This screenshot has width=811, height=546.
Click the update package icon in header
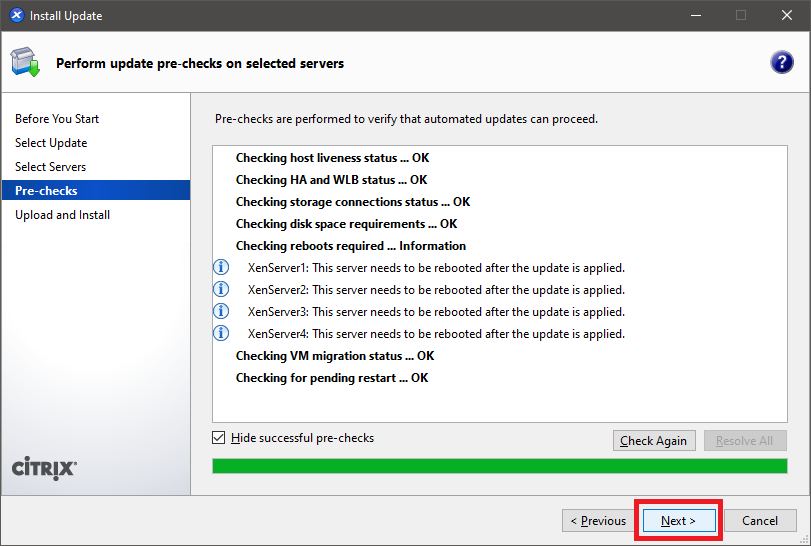(25, 63)
